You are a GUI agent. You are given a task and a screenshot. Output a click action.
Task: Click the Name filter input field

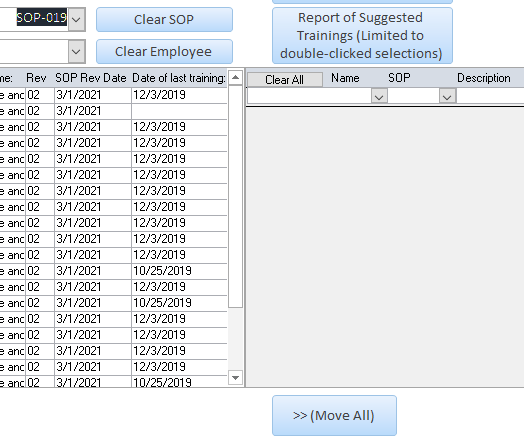[x=309, y=97]
